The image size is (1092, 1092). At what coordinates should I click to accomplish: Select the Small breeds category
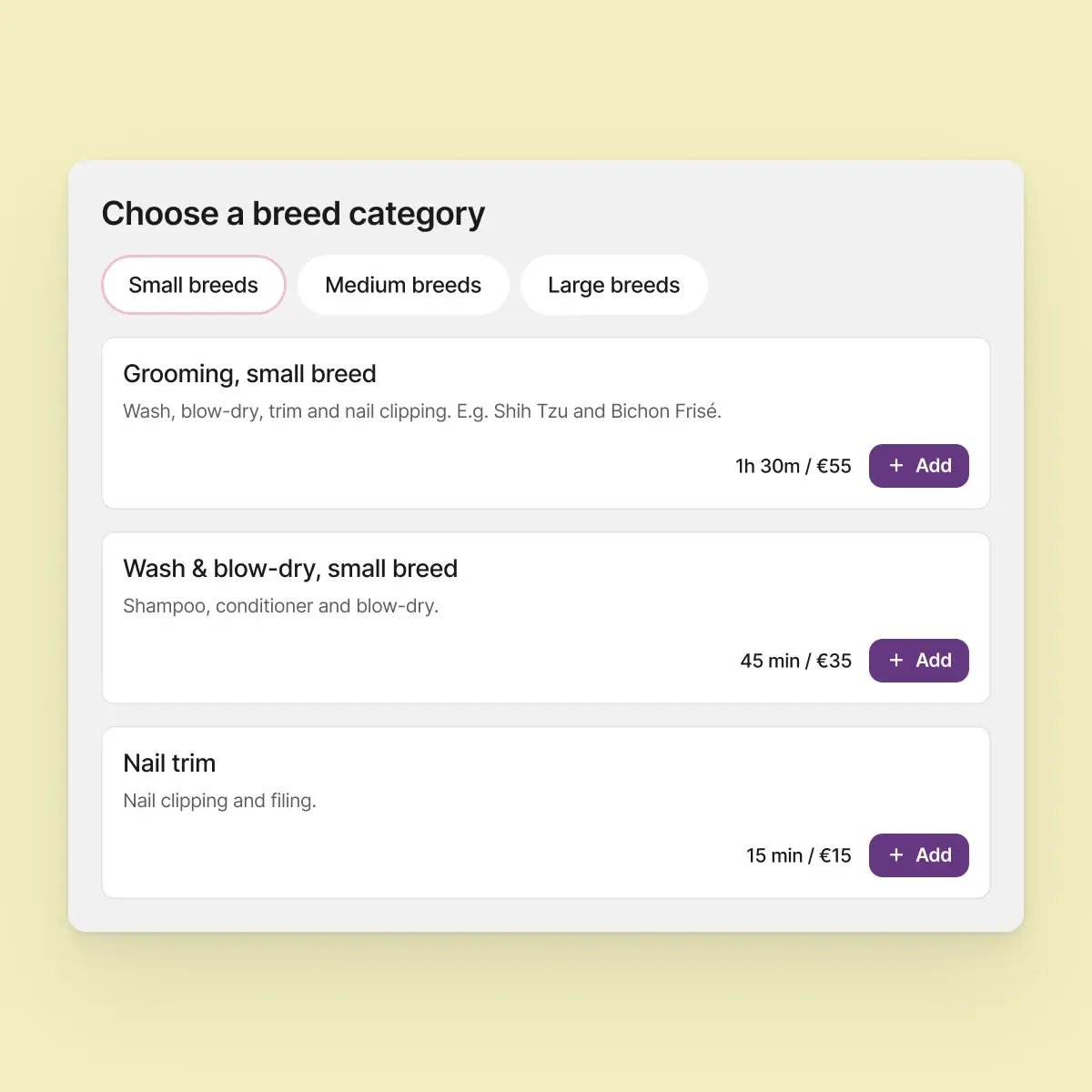194,285
